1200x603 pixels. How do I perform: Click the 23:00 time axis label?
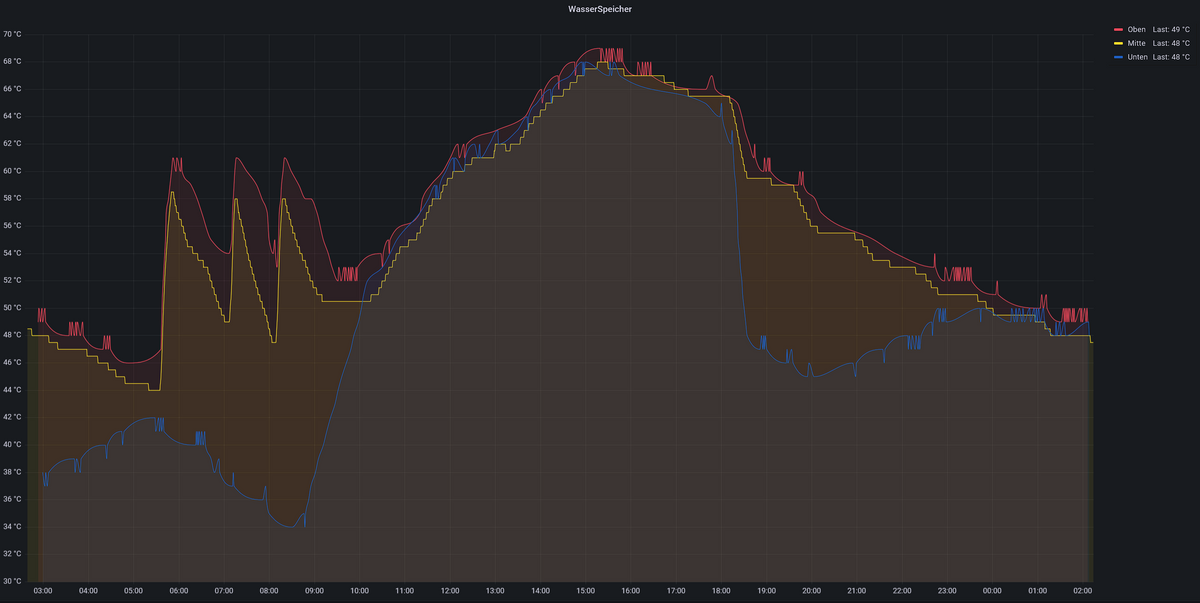click(947, 591)
